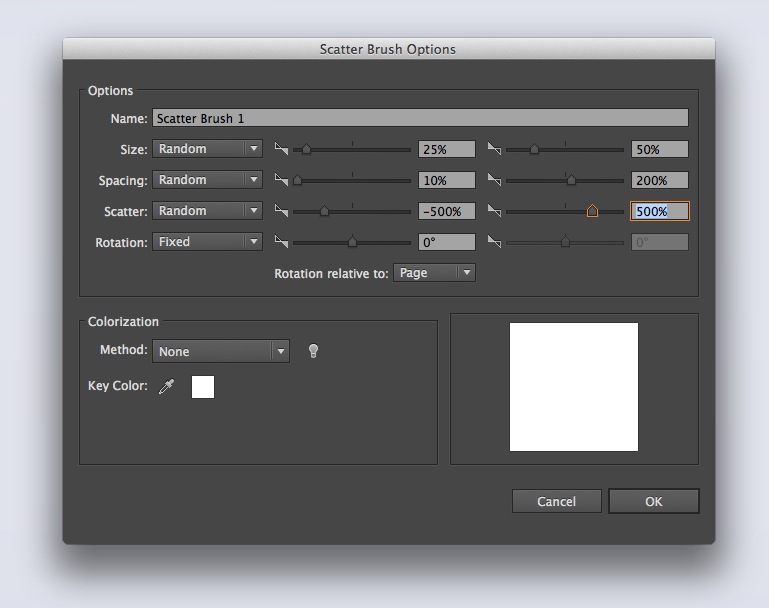The image size is (769, 608).
Task: Open the Rotation relative to Page dropdown
Action: coord(434,272)
